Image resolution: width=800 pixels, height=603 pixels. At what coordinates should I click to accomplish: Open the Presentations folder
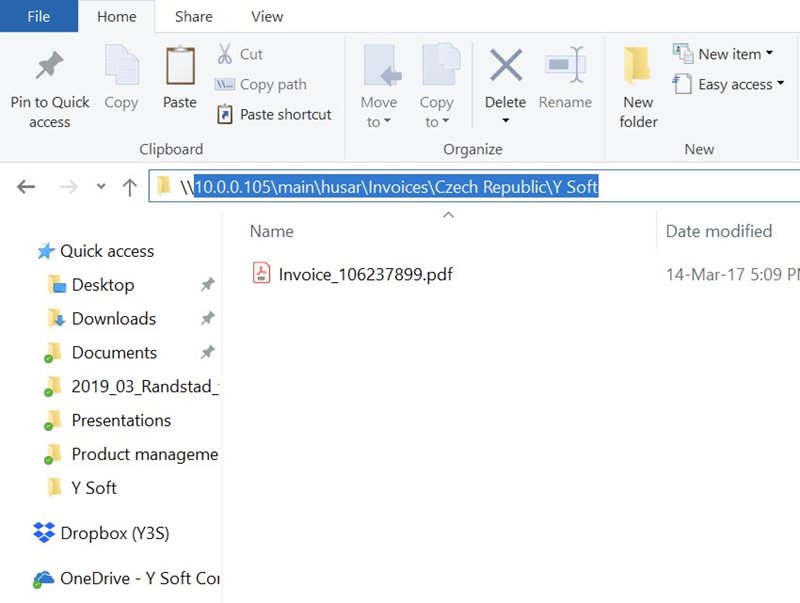[121, 420]
